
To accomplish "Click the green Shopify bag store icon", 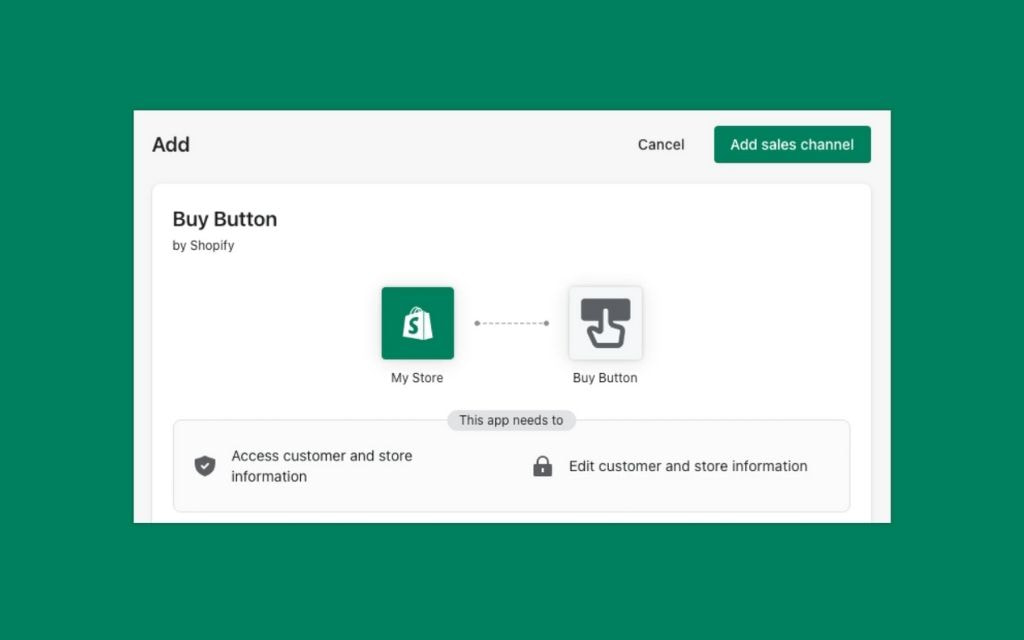I will (x=417, y=323).
